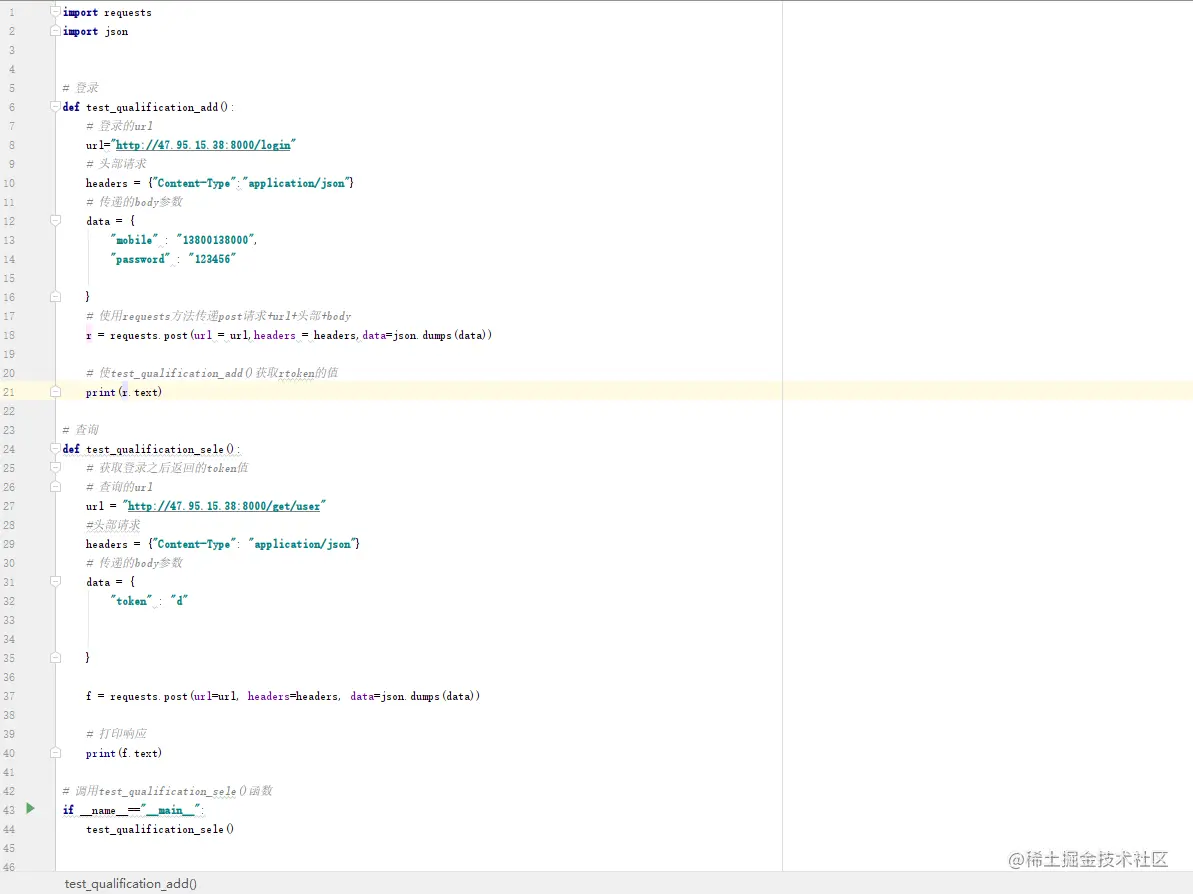
Task: Click the fold marker at print(r.text) line
Action: [56, 392]
